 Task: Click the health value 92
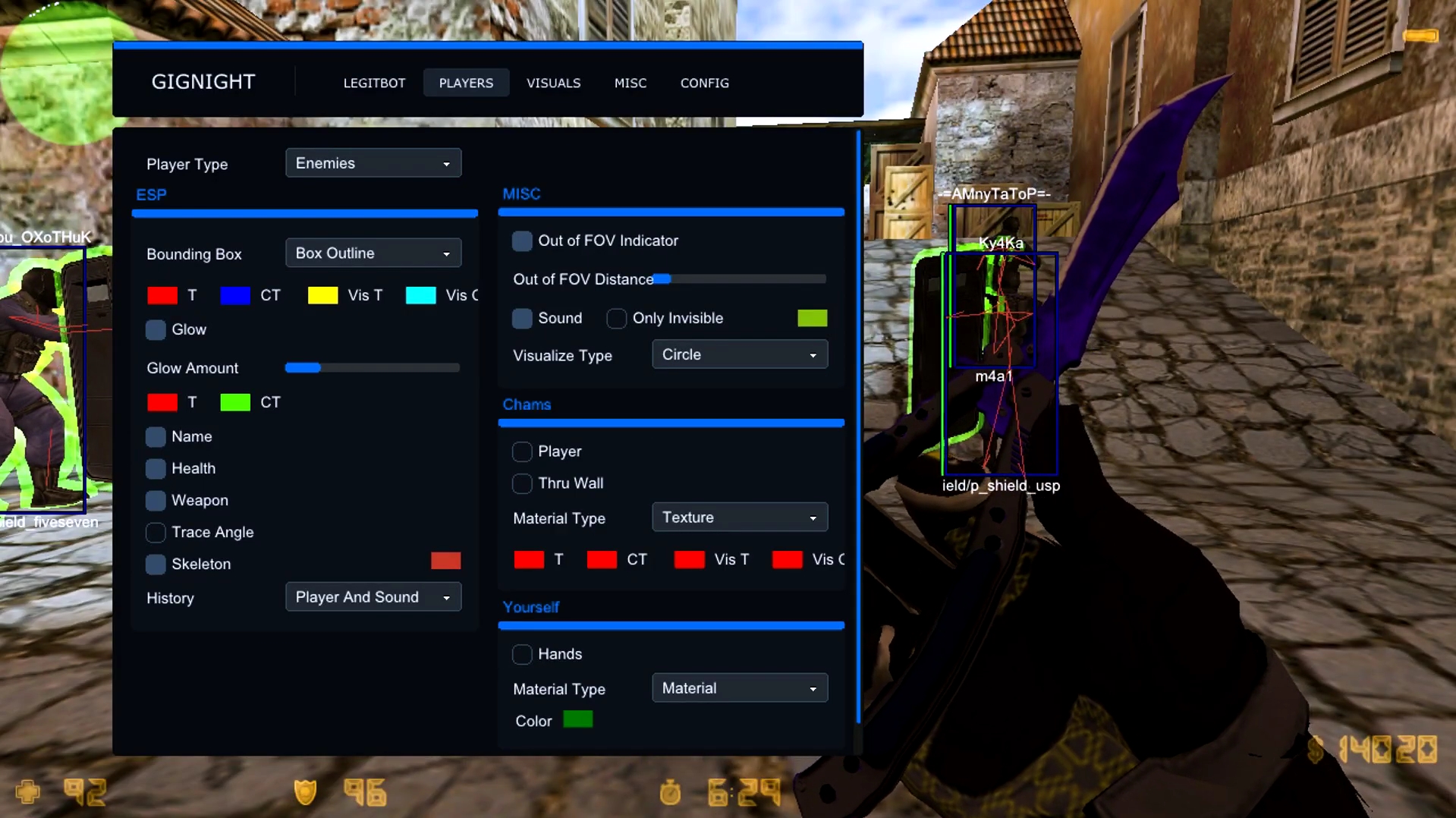pos(85,793)
